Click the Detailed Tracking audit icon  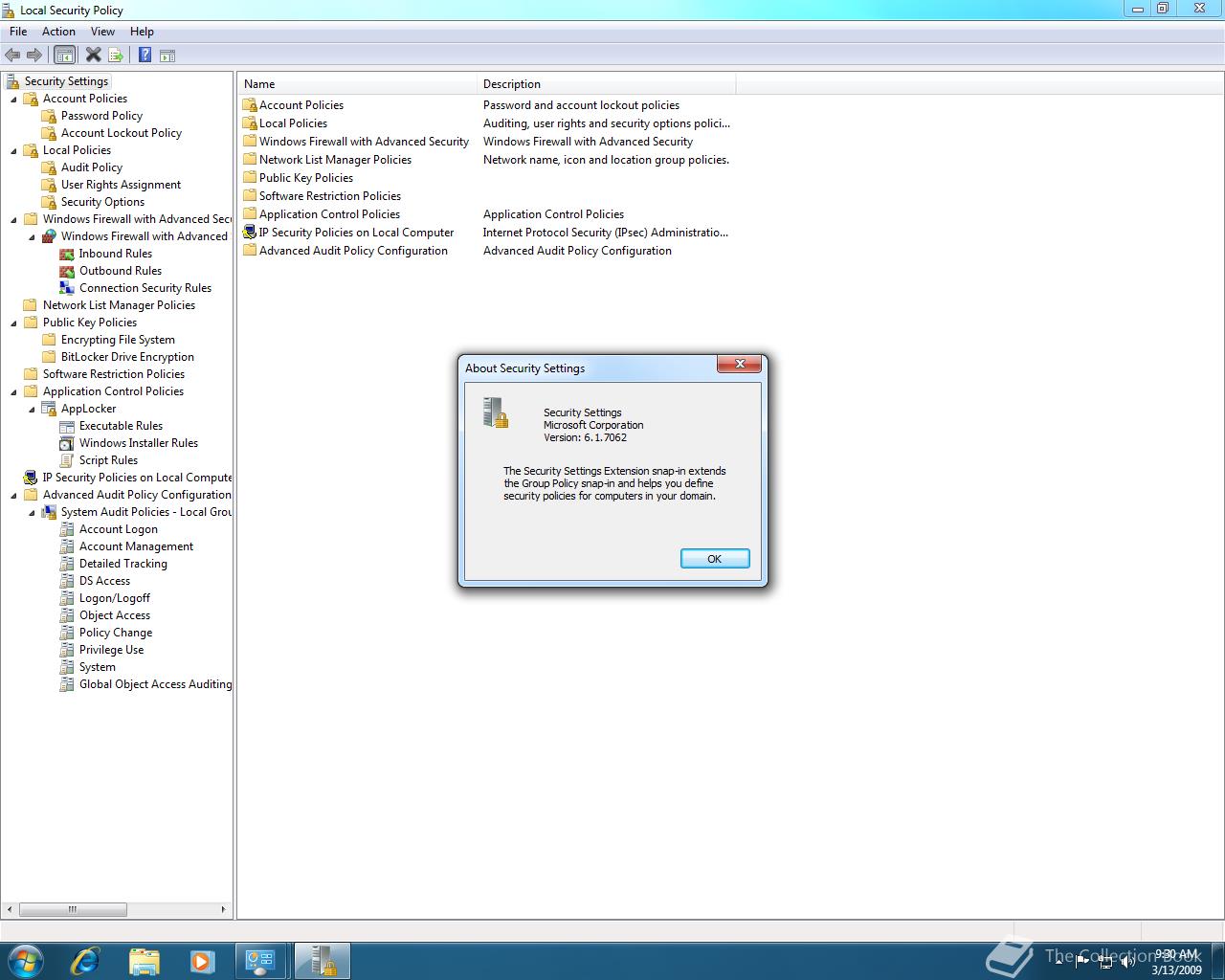67,564
